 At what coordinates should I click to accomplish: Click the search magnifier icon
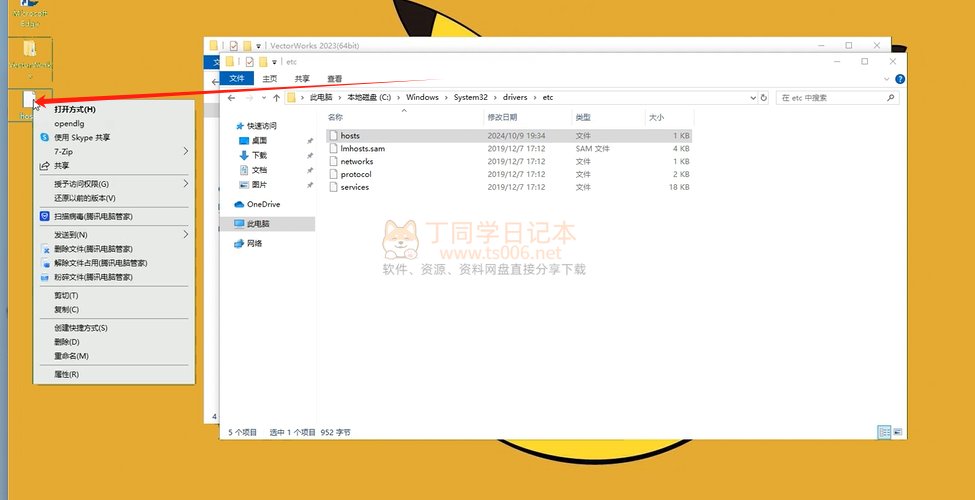coord(890,98)
